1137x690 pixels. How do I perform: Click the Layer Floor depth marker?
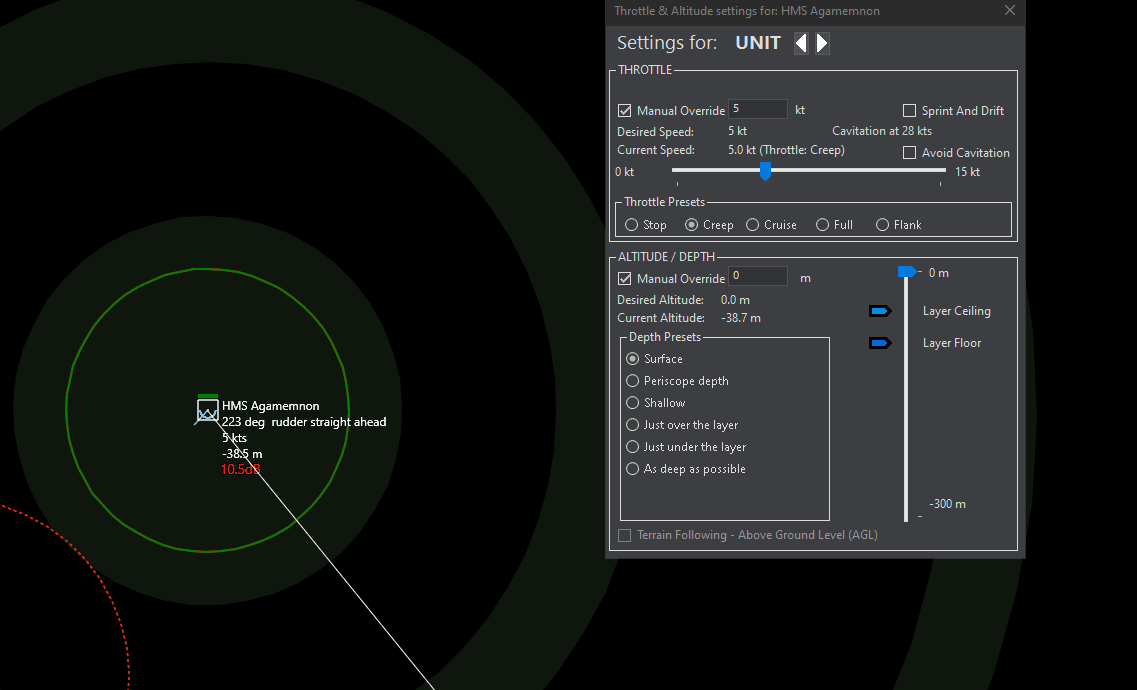[880, 343]
